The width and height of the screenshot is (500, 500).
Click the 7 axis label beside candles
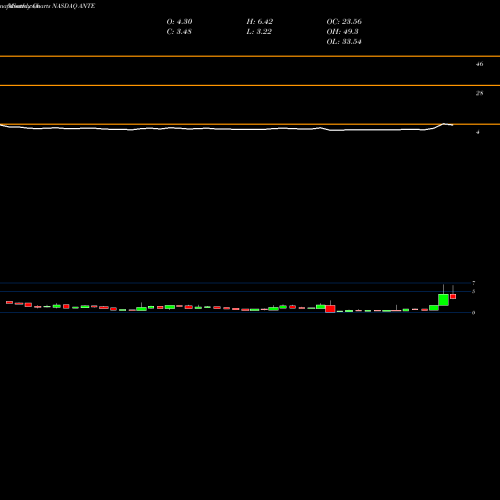coord(474,283)
